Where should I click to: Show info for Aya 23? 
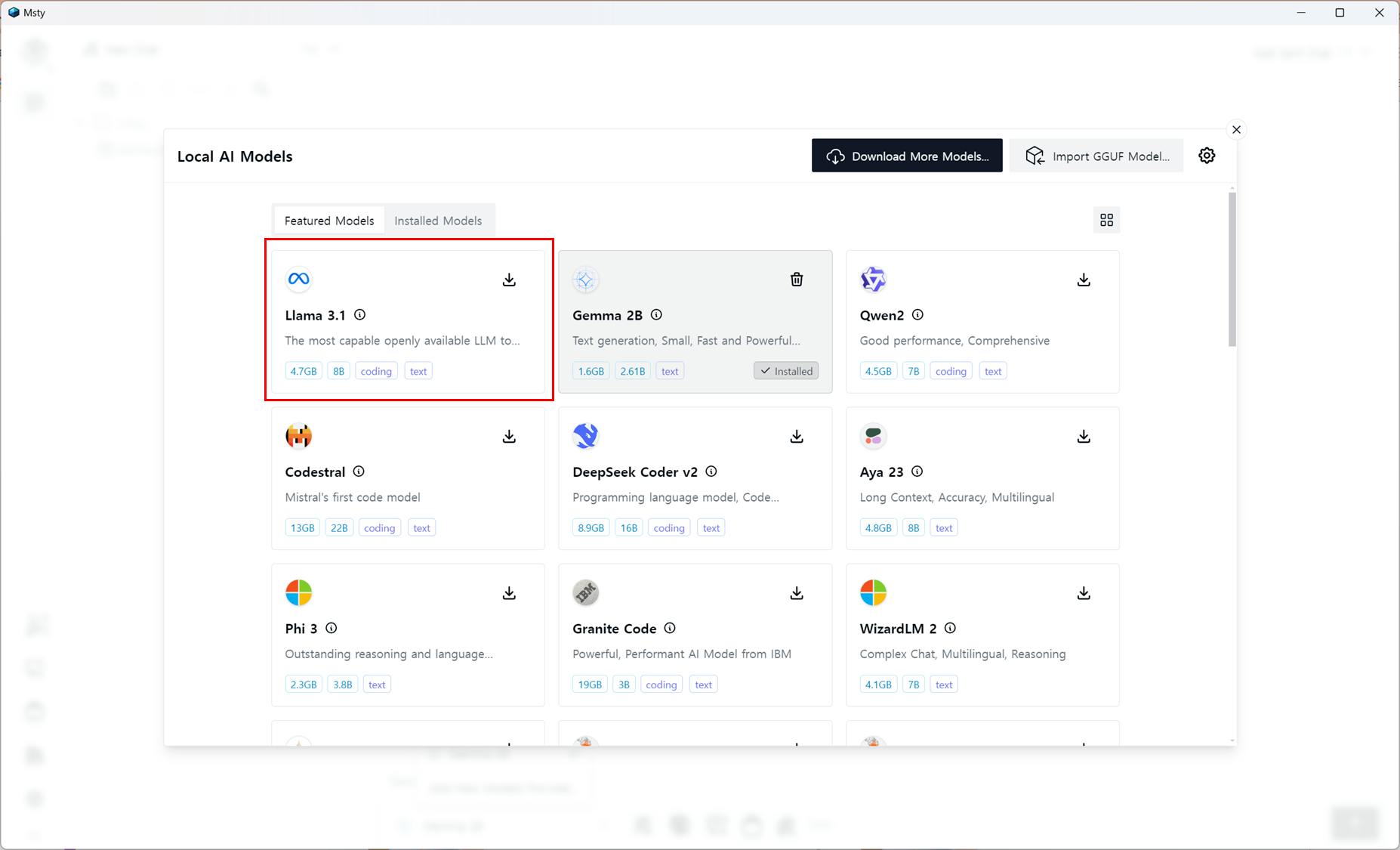[x=917, y=471]
